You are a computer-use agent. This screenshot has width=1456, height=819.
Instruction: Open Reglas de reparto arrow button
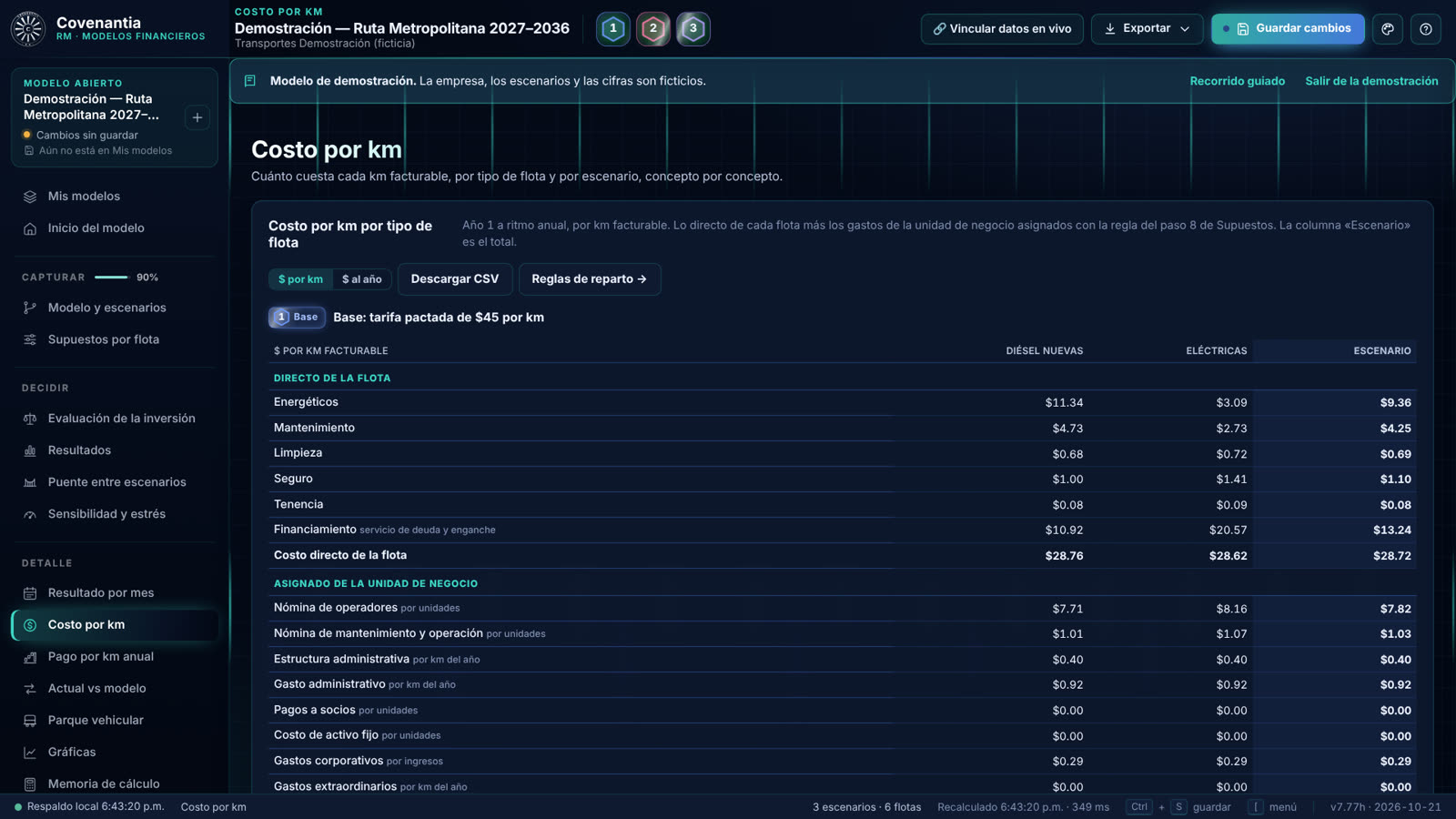click(x=590, y=279)
